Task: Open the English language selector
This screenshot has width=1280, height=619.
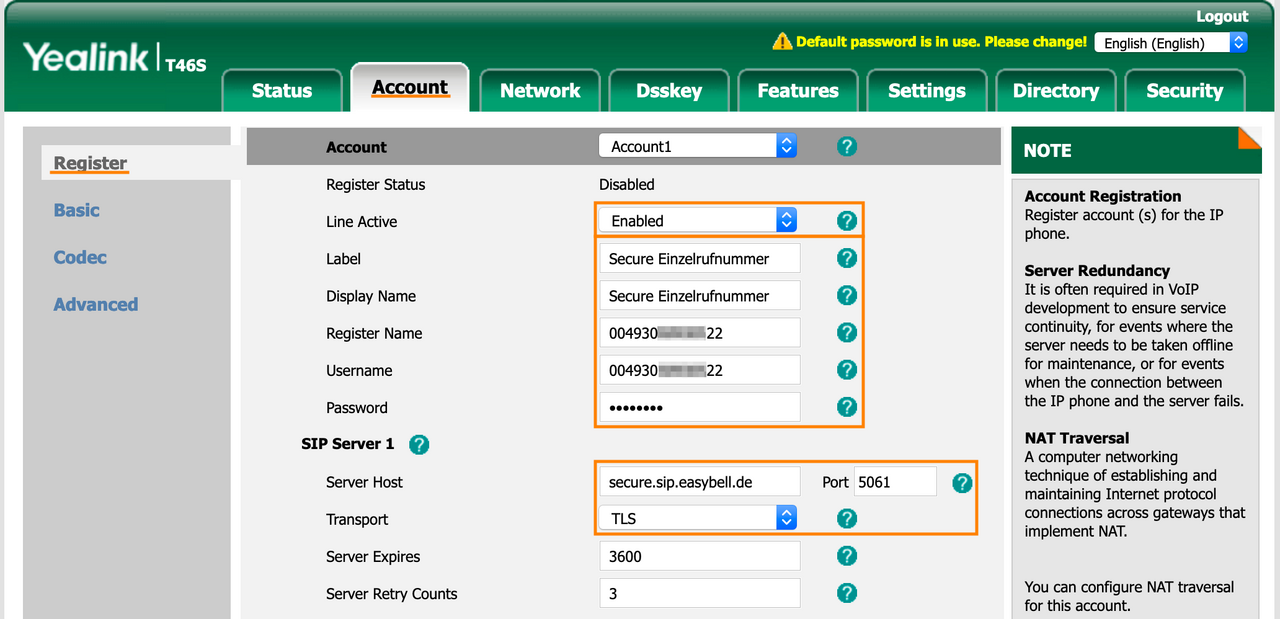Action: [1170, 42]
